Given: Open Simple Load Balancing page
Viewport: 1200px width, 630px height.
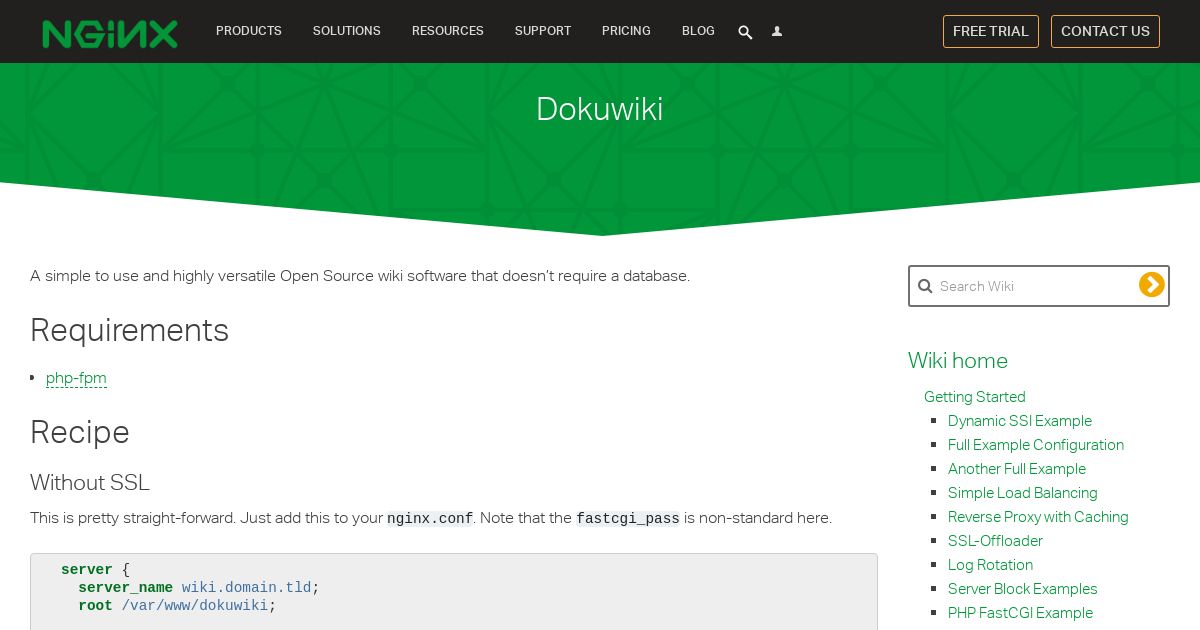Looking at the screenshot, I should [x=1023, y=493].
